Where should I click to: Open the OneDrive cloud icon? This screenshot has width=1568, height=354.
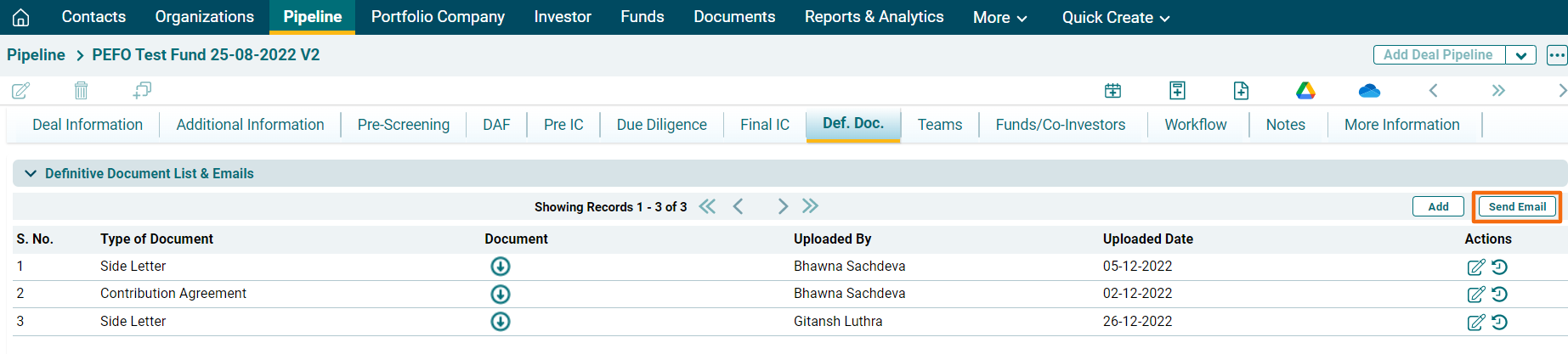[1369, 91]
